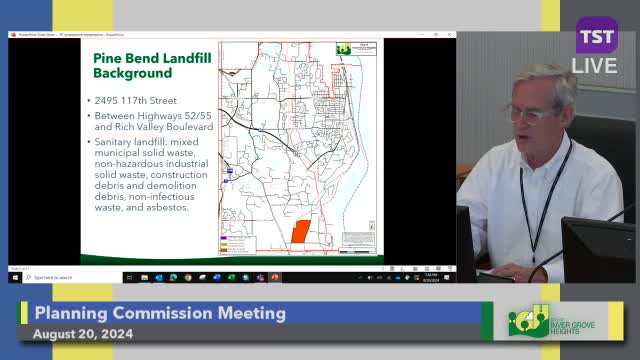The height and width of the screenshot is (360, 640).
Task: Click the August 20, 2024 date text
Action: click(x=83, y=334)
